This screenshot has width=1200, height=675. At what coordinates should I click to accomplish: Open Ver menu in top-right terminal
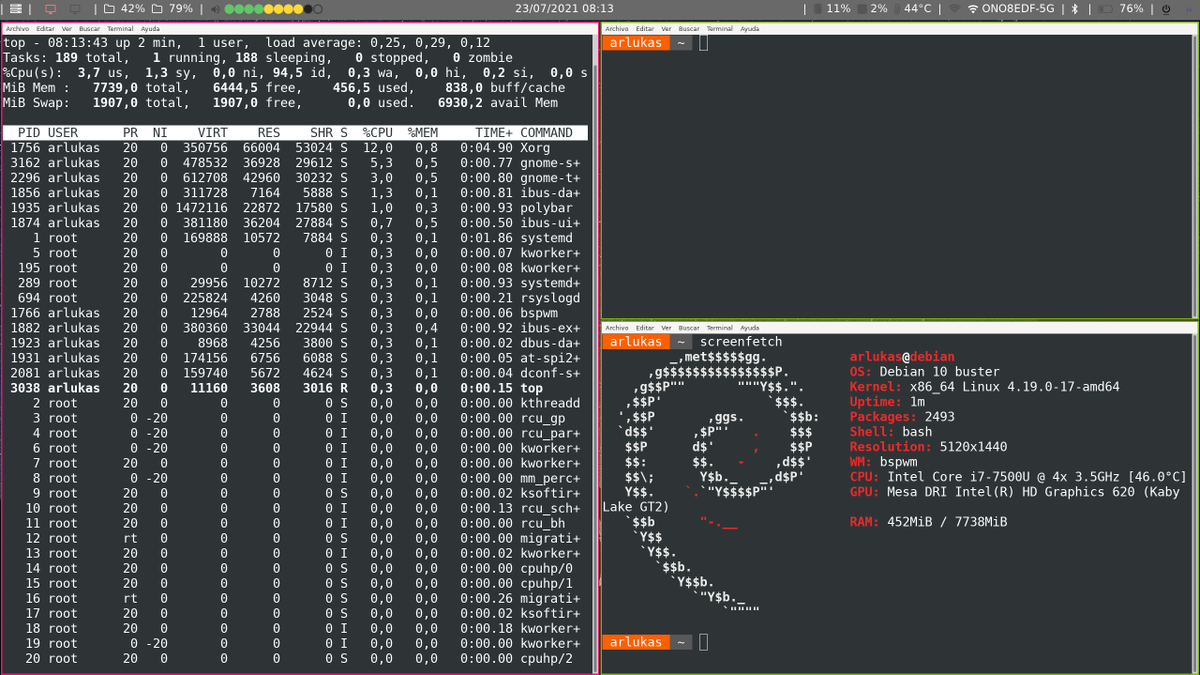point(666,29)
